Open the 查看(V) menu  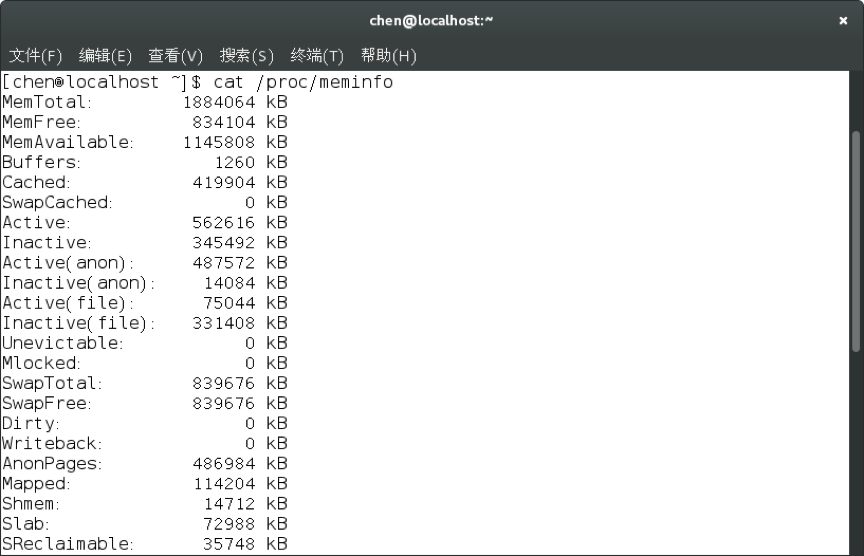[x=175, y=55]
